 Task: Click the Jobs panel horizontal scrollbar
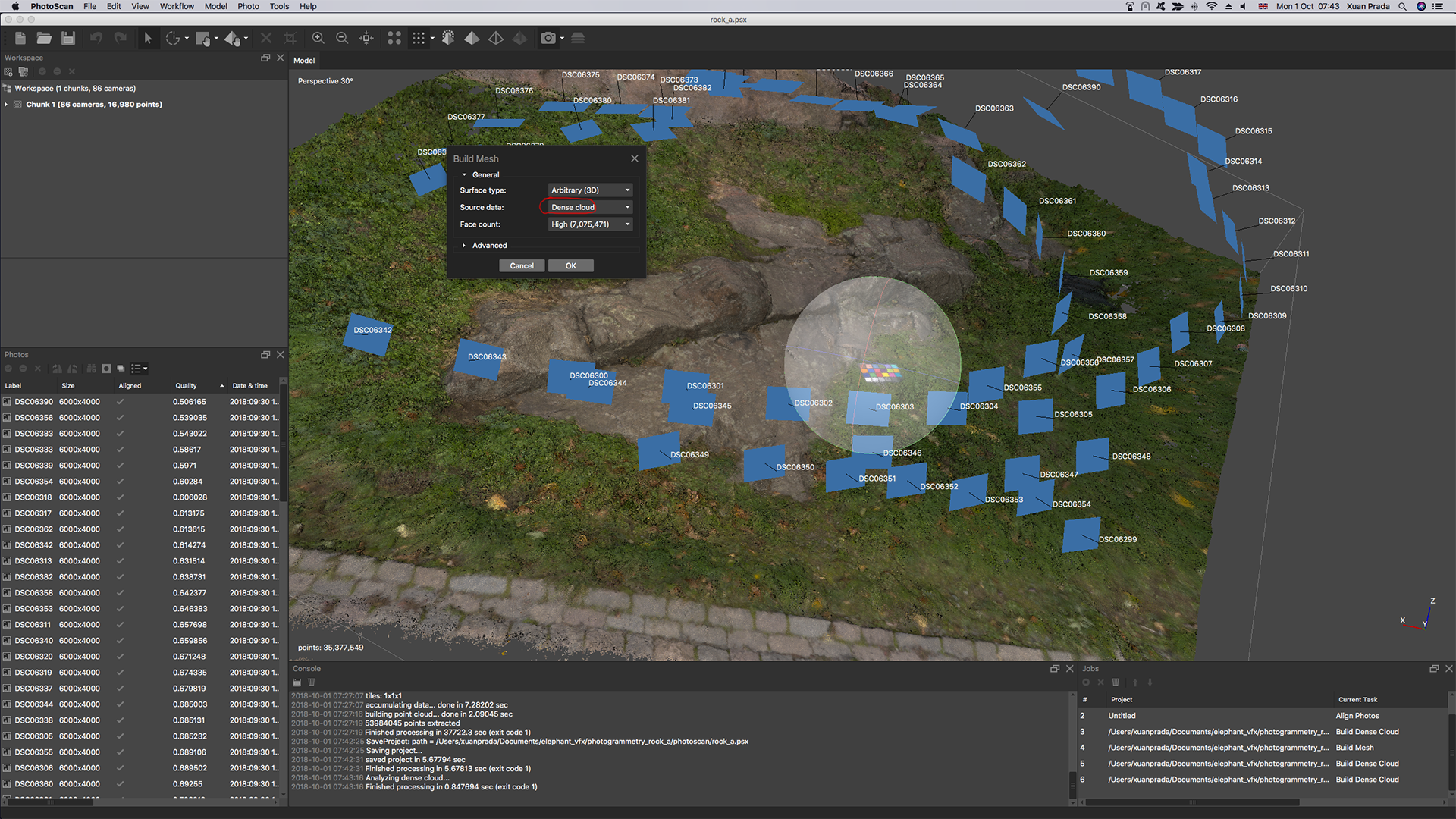pos(1191,802)
